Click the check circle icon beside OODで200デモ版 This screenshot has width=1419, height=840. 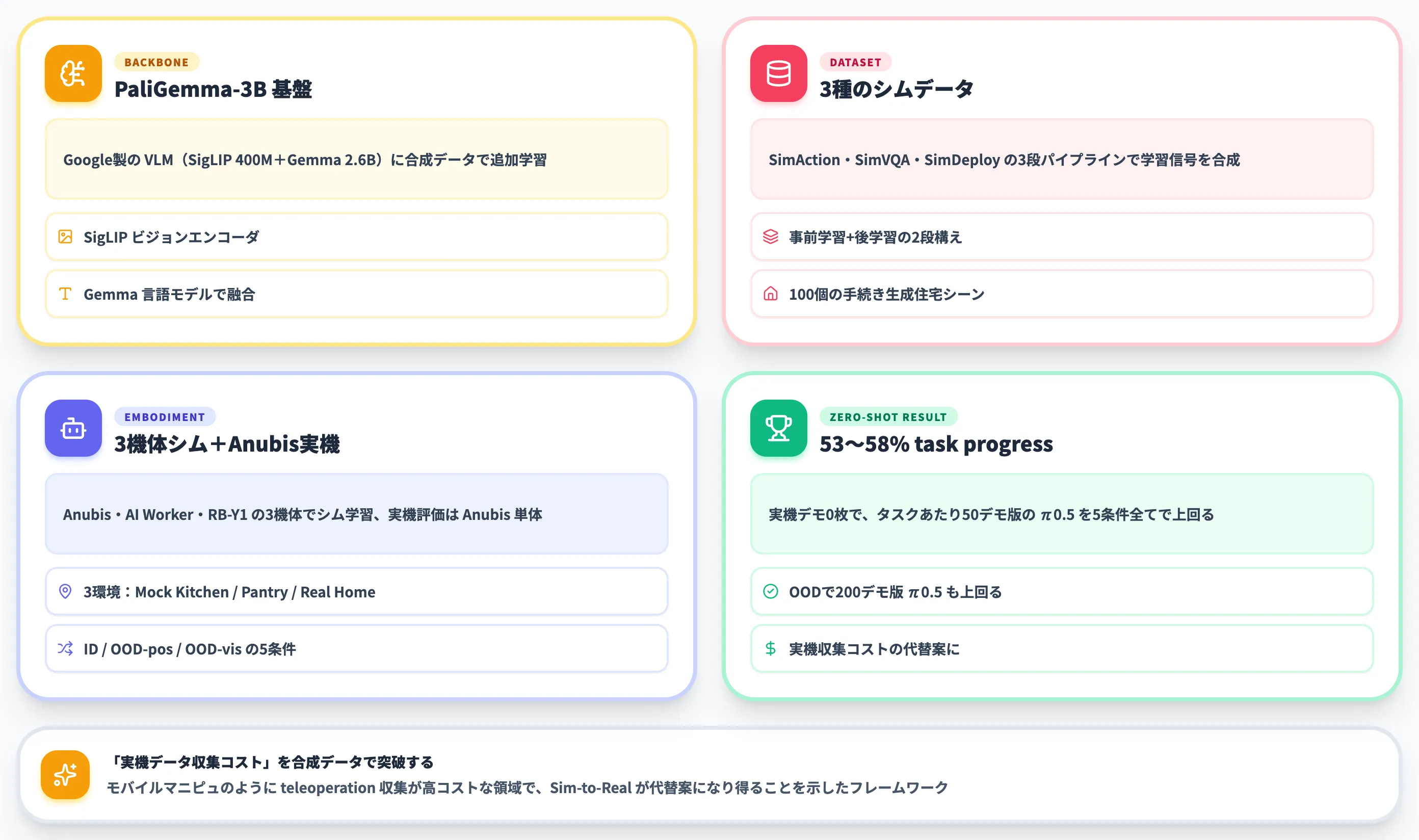click(x=770, y=591)
